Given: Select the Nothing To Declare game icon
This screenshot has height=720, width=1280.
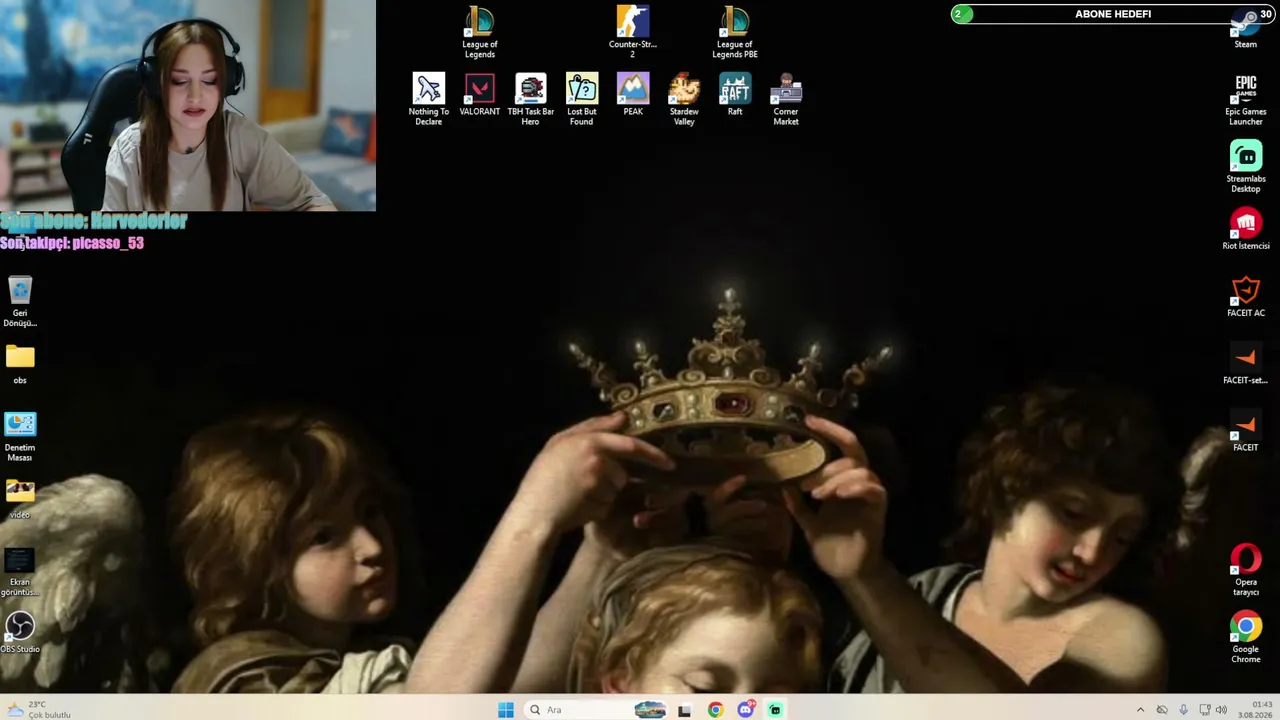Looking at the screenshot, I should [429, 99].
